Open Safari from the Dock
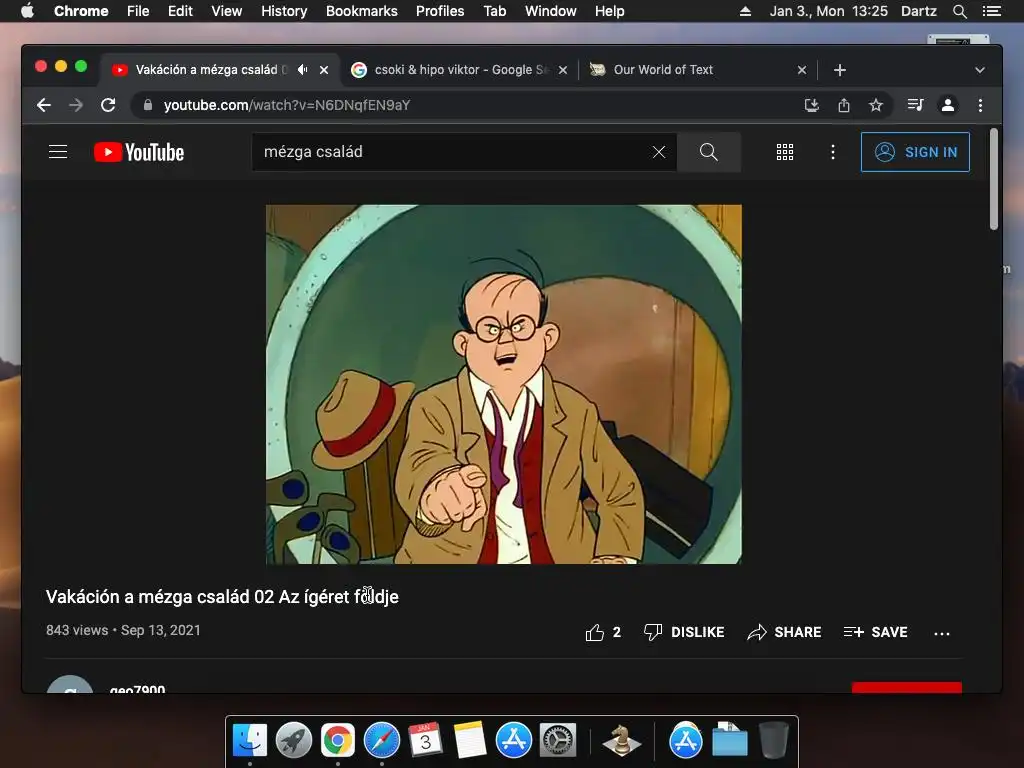Viewport: 1024px width, 768px height. click(382, 741)
